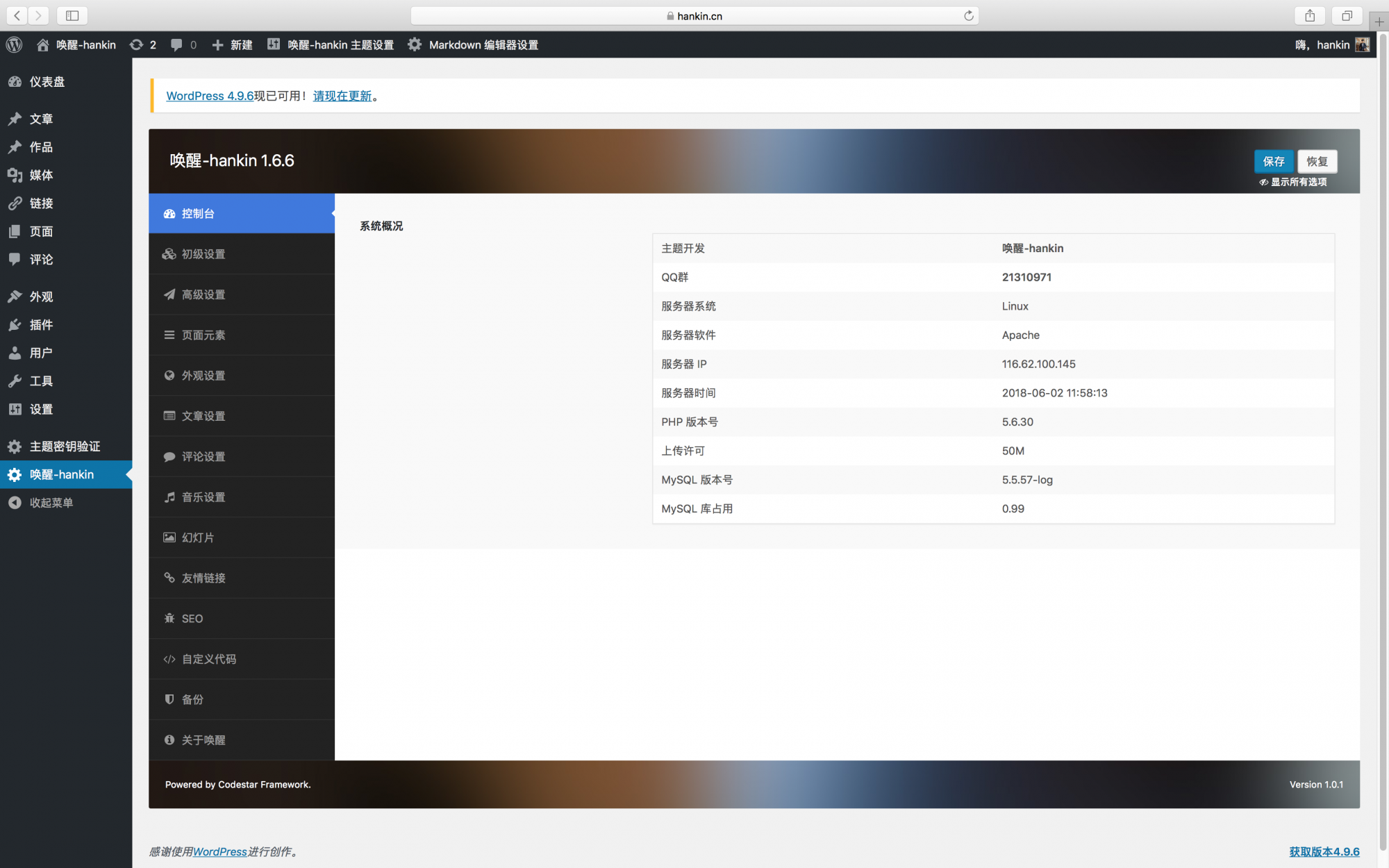The image size is (1389, 868).
Task: Click the 请现在更新 link
Action: (x=342, y=96)
